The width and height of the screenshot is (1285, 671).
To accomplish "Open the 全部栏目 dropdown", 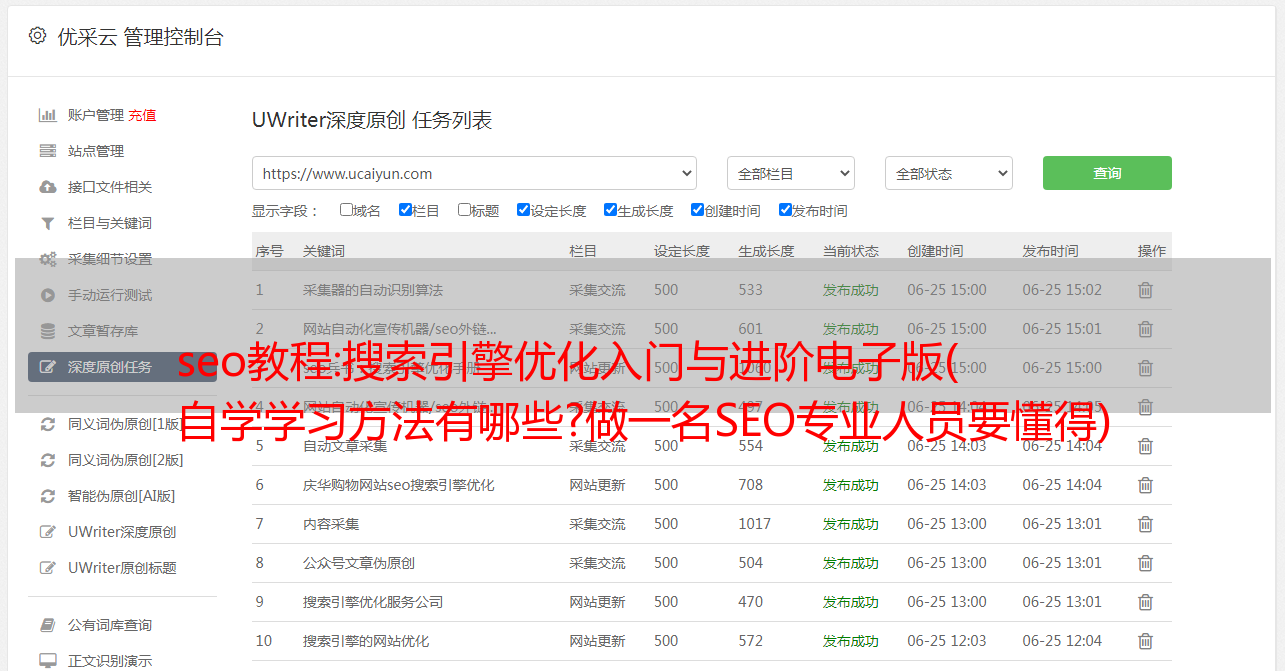I will [x=790, y=173].
